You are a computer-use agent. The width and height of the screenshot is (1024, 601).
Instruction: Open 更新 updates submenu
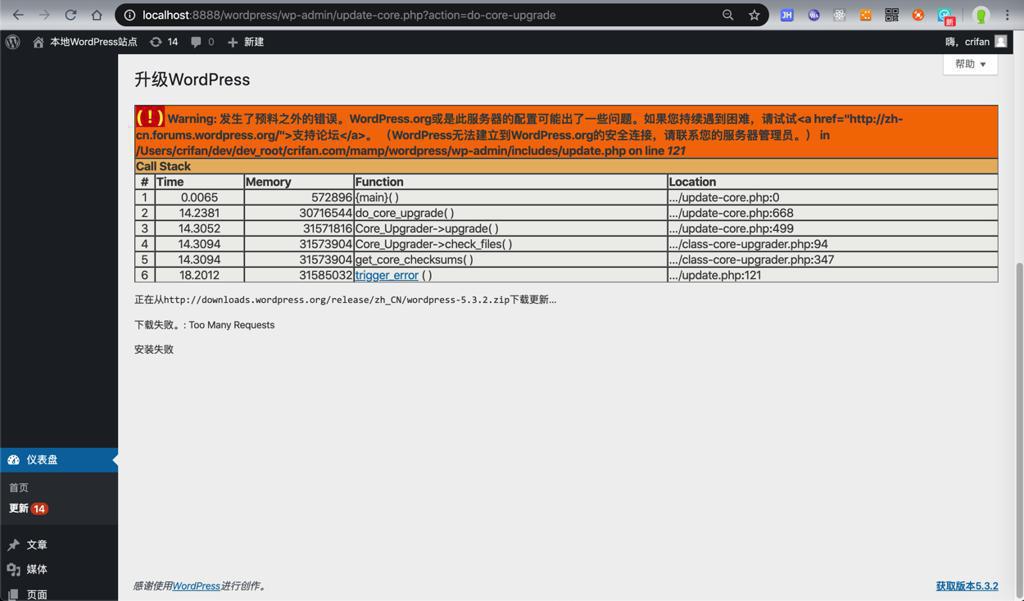click(x=28, y=508)
